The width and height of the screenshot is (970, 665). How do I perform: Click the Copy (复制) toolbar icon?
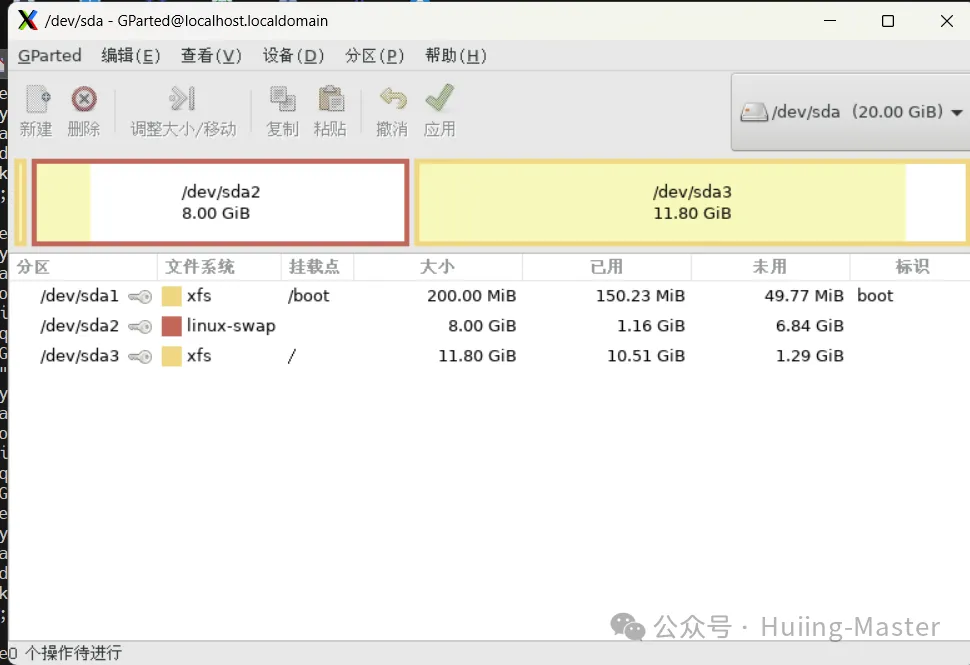pos(283,99)
